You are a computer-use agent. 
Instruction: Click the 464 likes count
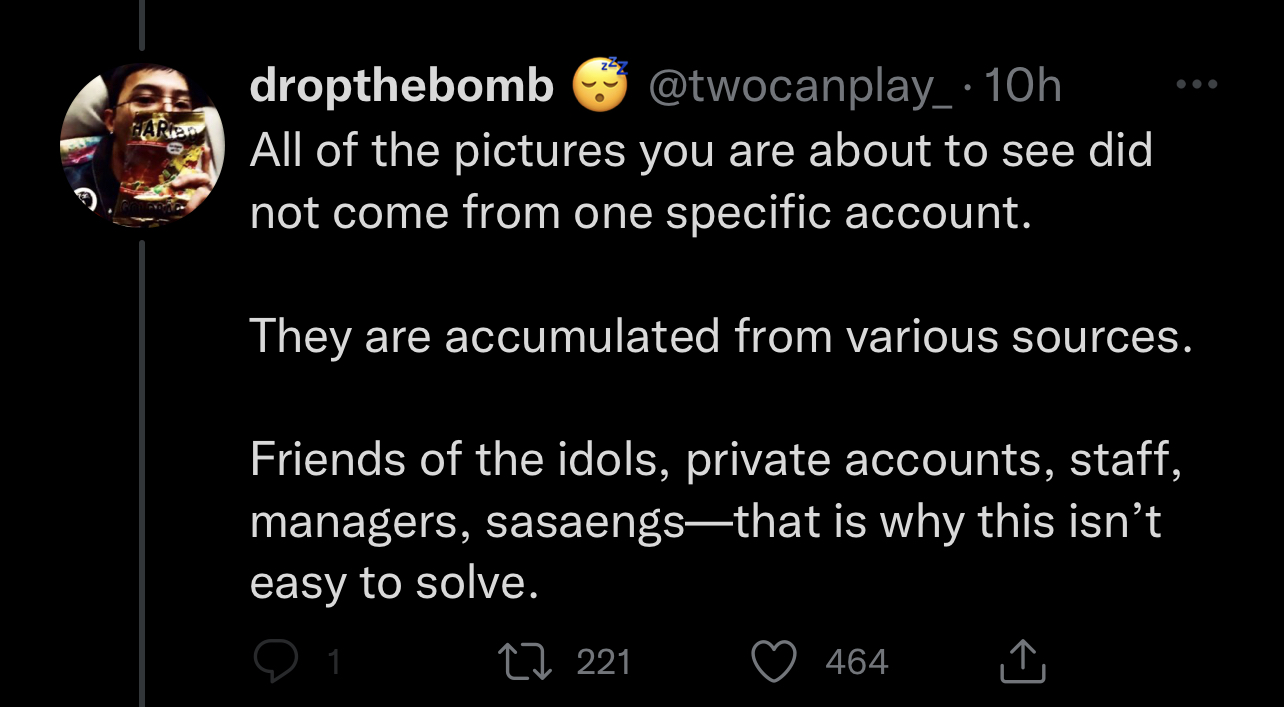click(857, 662)
